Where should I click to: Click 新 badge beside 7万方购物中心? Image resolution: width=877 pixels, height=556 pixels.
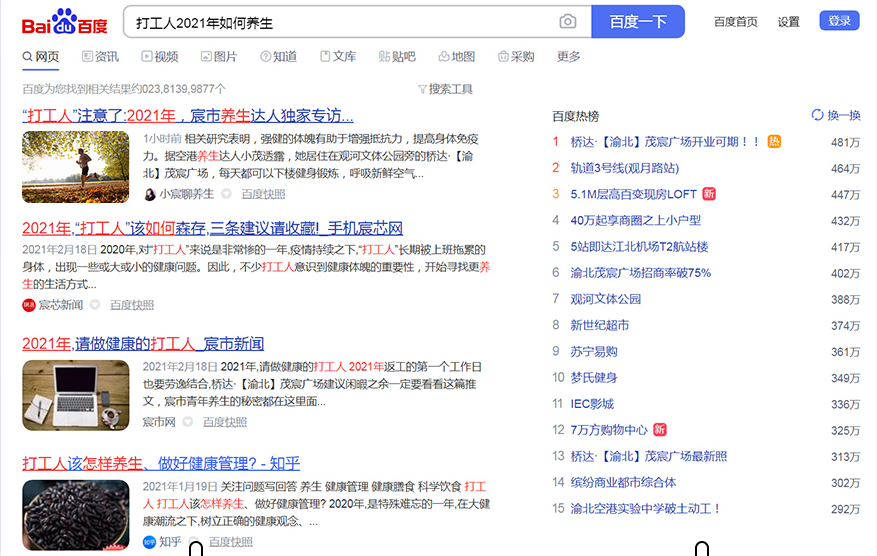coord(660,430)
